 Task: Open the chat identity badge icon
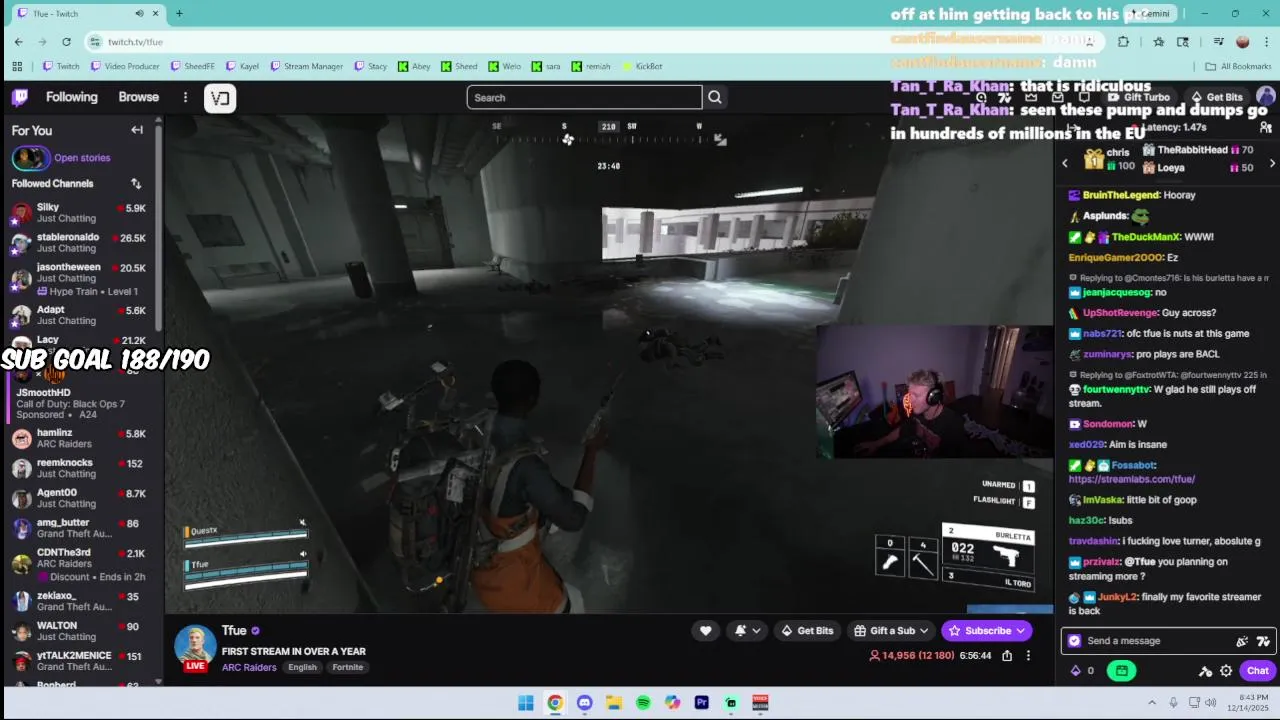pos(1075,641)
